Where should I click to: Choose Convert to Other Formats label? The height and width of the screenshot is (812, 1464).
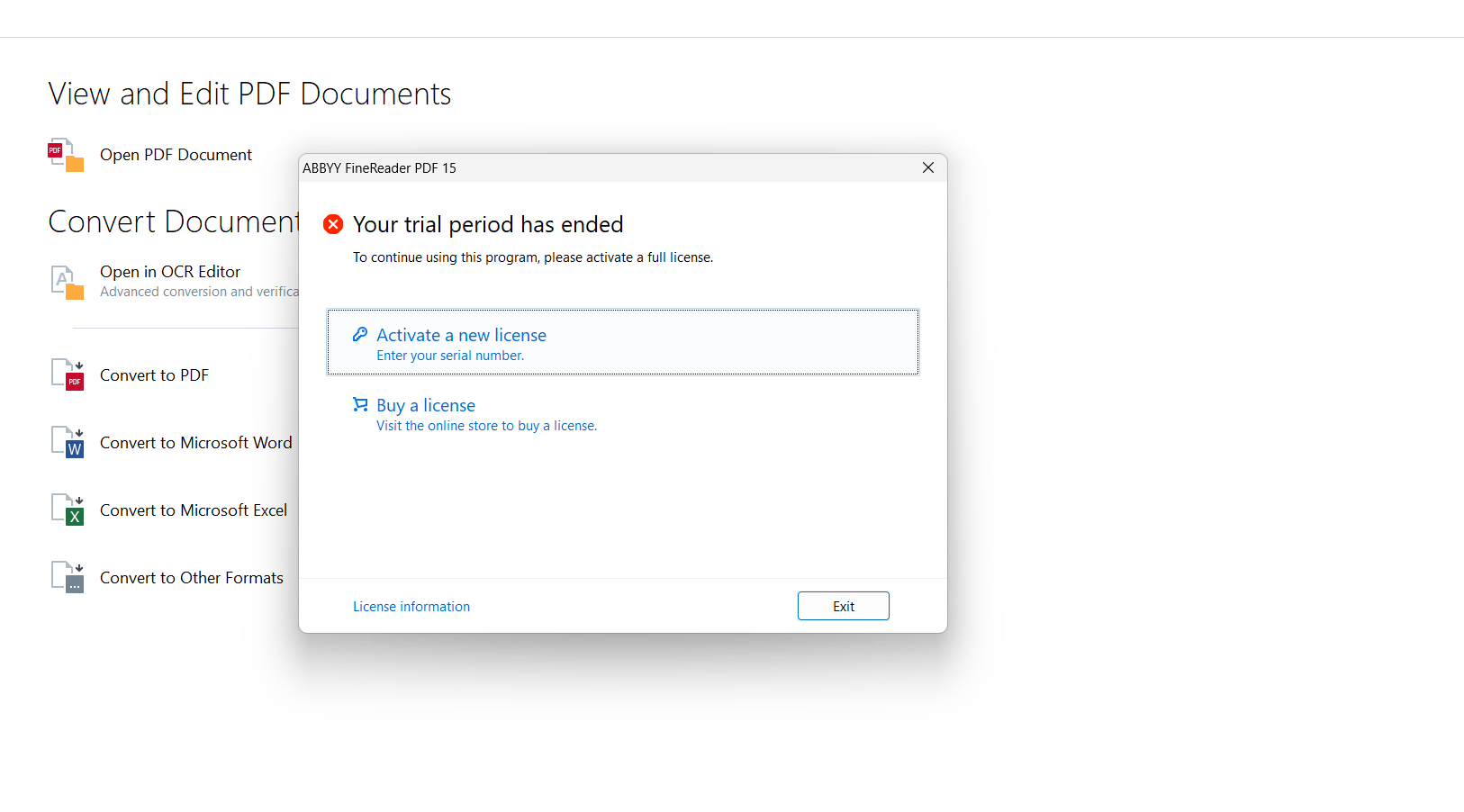click(x=192, y=578)
